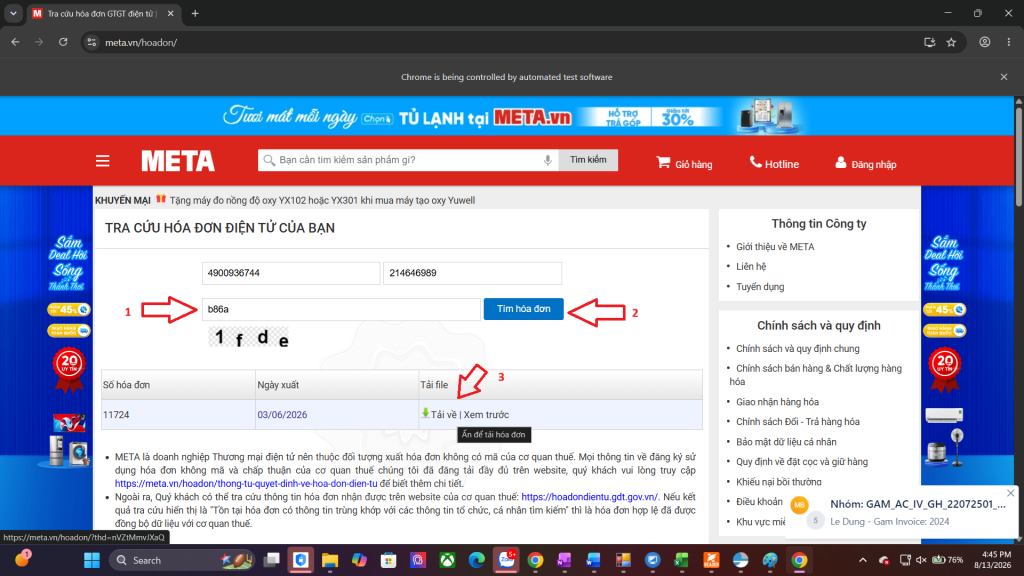Image resolution: width=1024 pixels, height=576 pixels.
Task: Click the green download arrow icon
Action: [x=425, y=413]
